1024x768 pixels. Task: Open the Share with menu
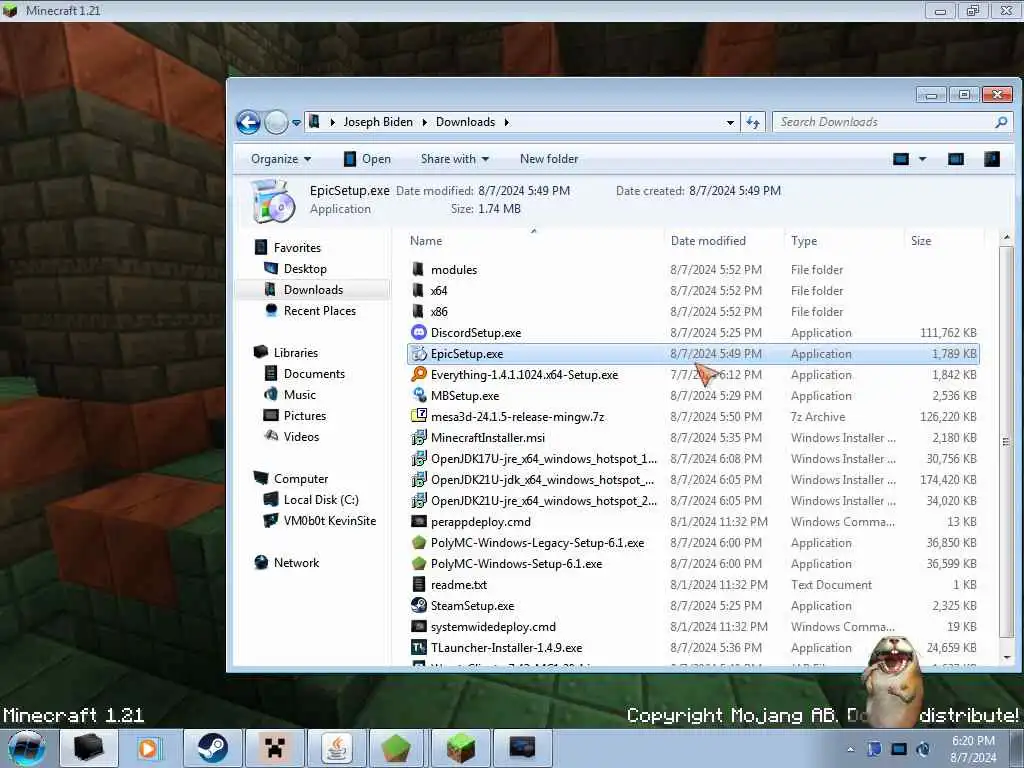455,159
